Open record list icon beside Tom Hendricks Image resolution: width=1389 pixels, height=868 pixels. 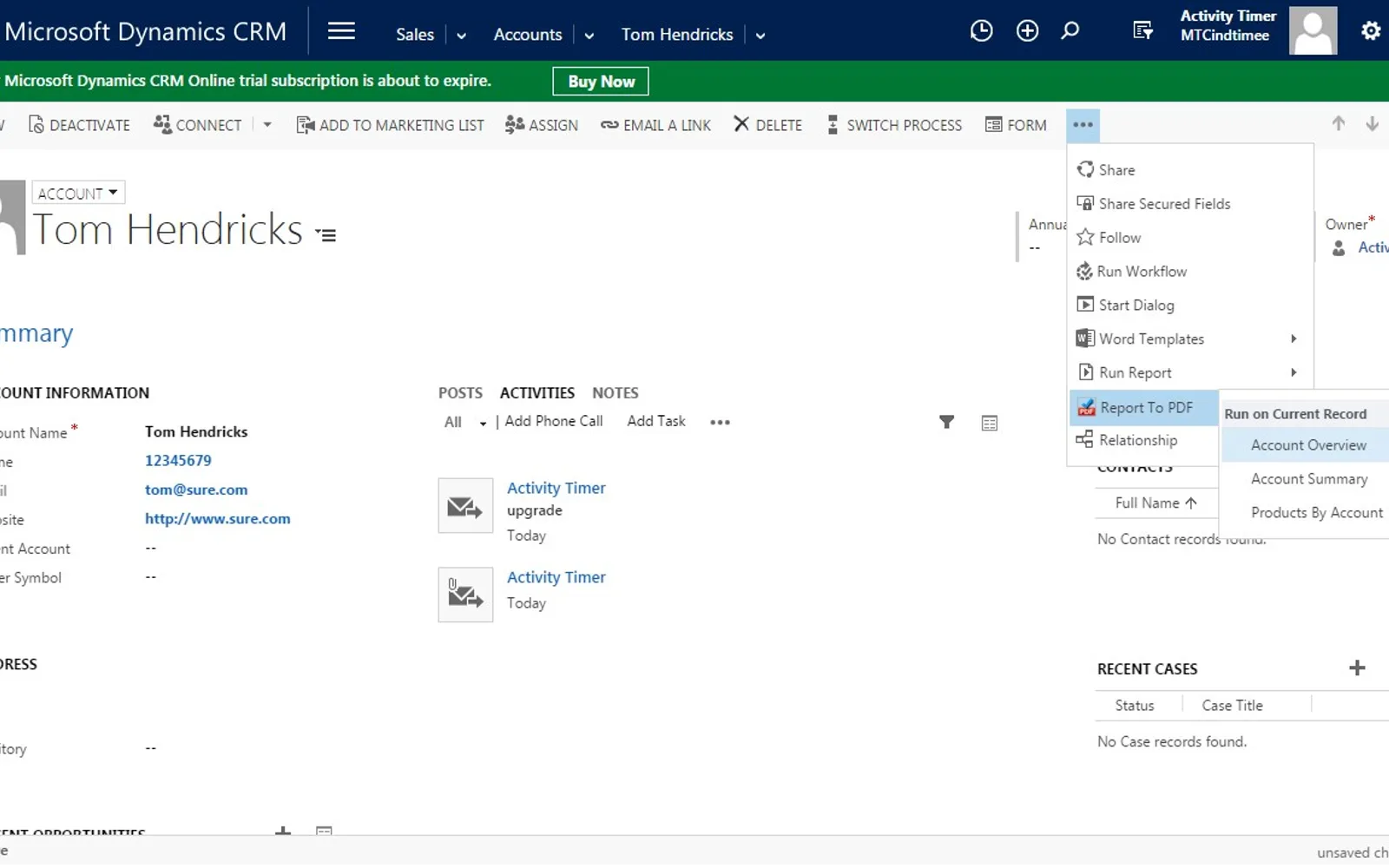pos(326,234)
